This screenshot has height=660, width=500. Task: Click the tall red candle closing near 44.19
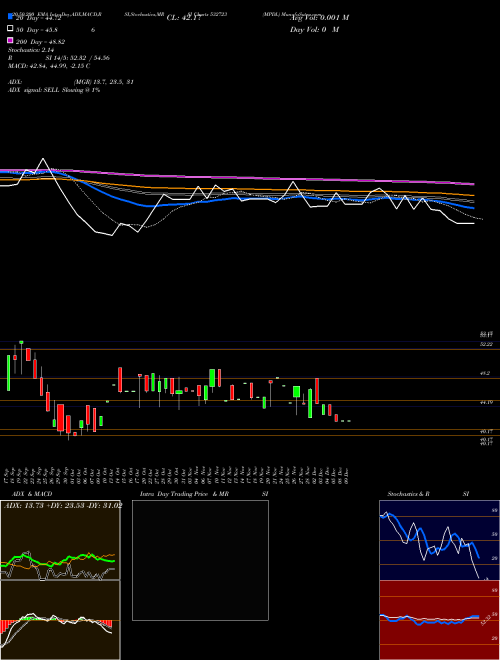[x=316, y=391]
